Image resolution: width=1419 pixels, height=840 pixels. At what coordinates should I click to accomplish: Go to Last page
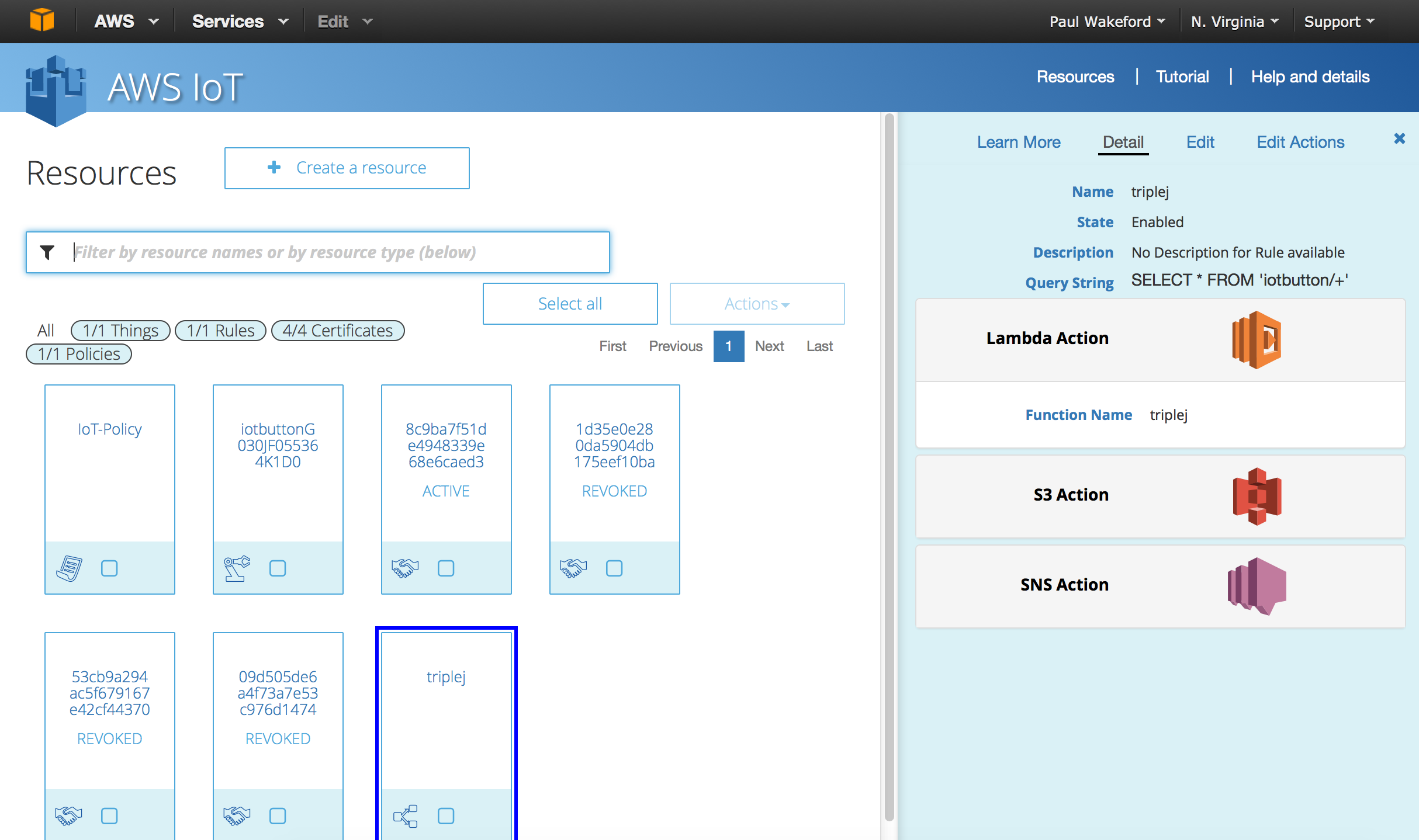pyautogui.click(x=819, y=346)
